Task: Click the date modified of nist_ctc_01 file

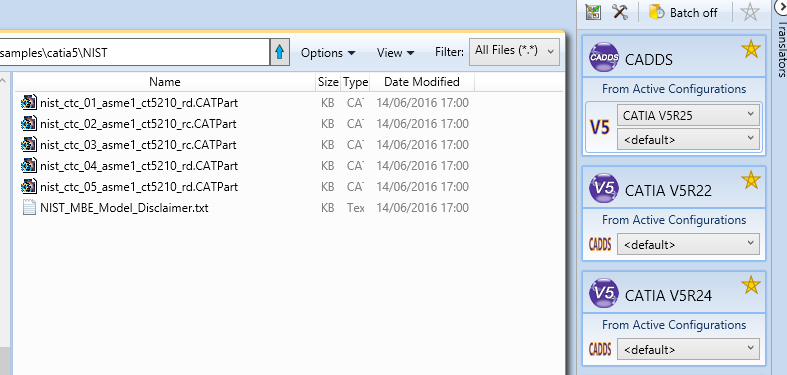Action: click(422, 103)
